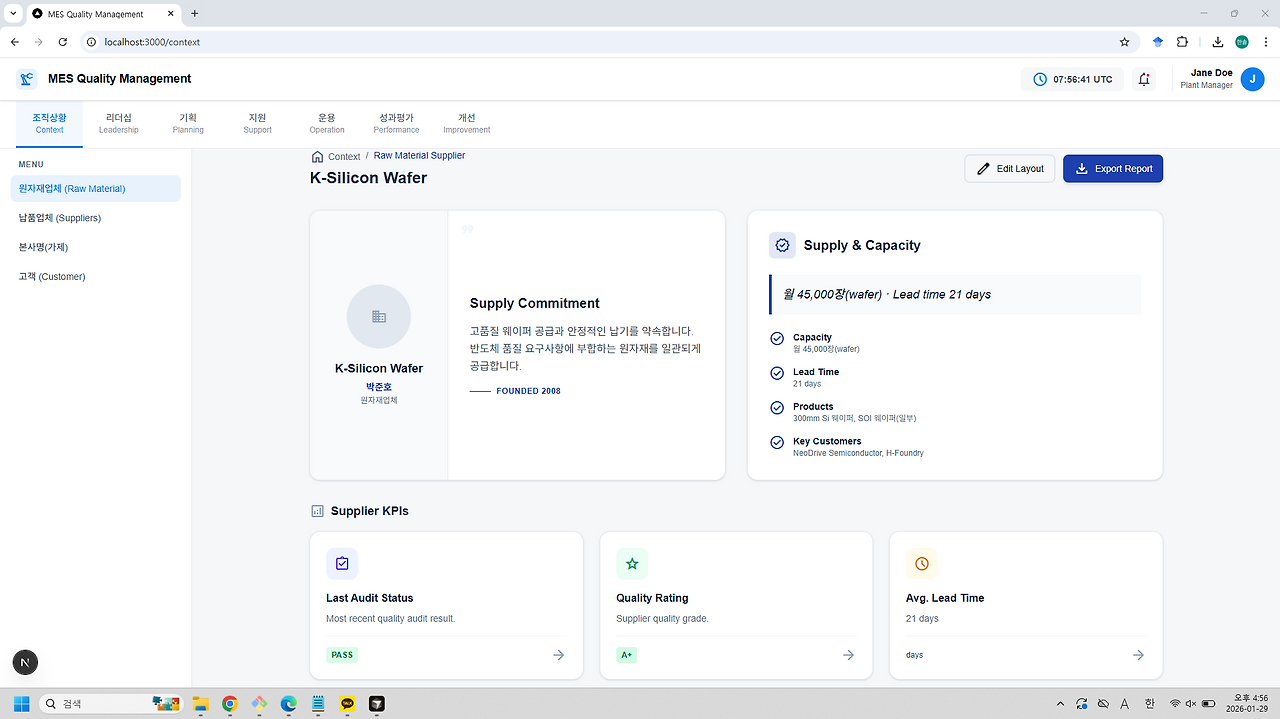The width and height of the screenshot is (1280, 719).
Task: Open the Chrome tab search dropdown
Action: click(13, 13)
